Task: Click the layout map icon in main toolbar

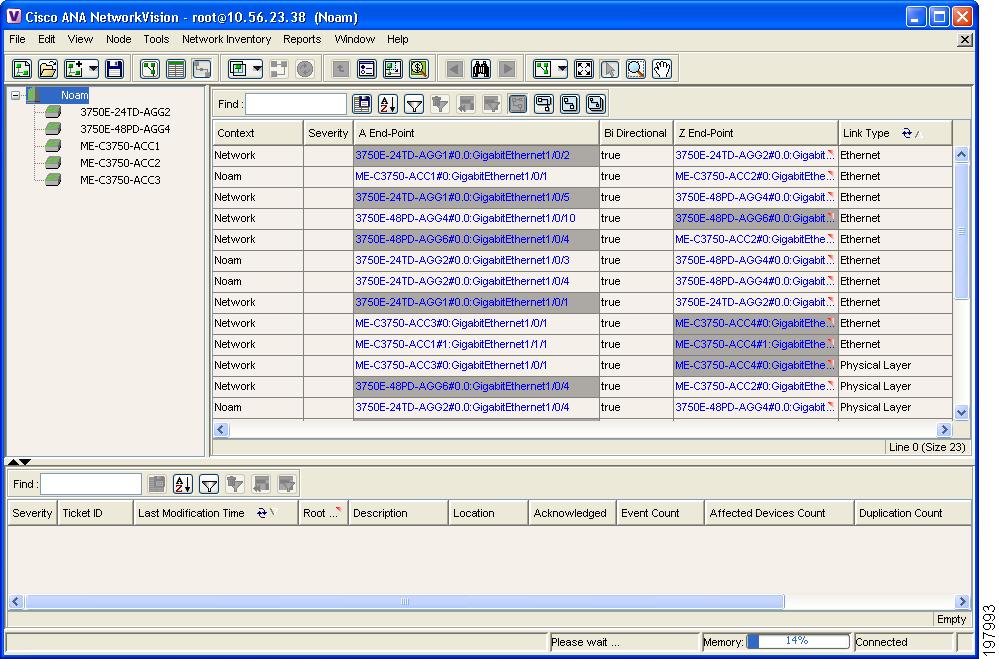Action: click(543, 69)
